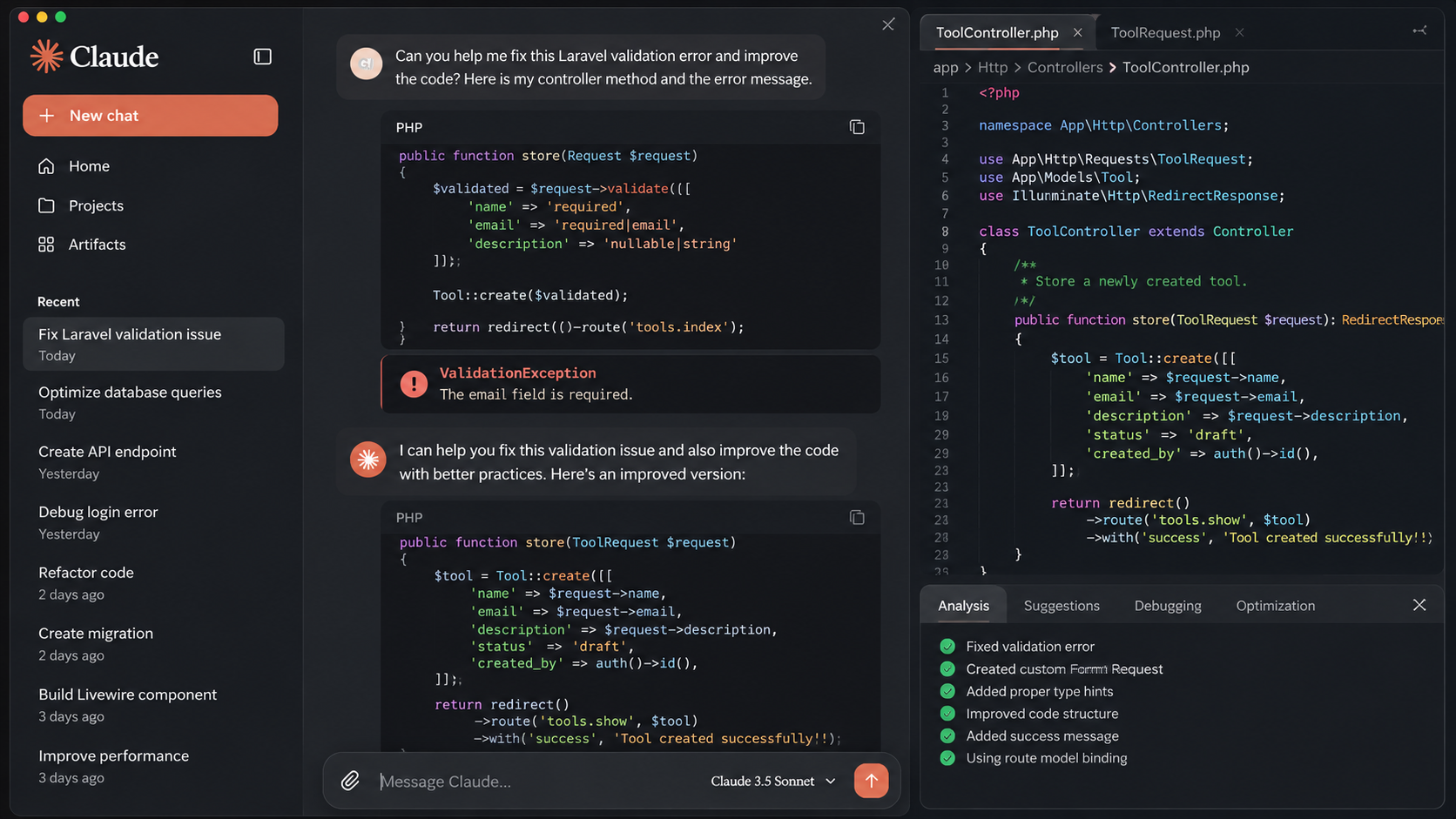This screenshot has width=1456, height=819.
Task: Select the Suggestions tab
Action: click(x=1062, y=606)
